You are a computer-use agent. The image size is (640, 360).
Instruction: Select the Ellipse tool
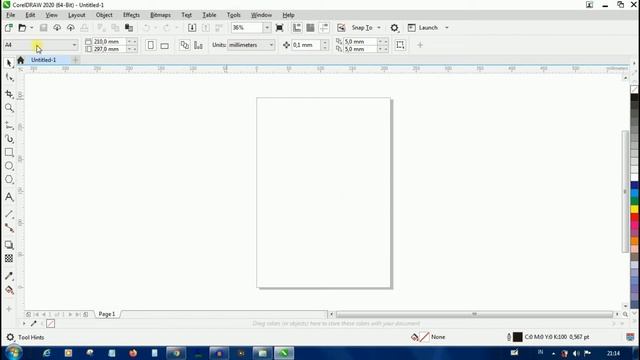[x=9, y=166]
